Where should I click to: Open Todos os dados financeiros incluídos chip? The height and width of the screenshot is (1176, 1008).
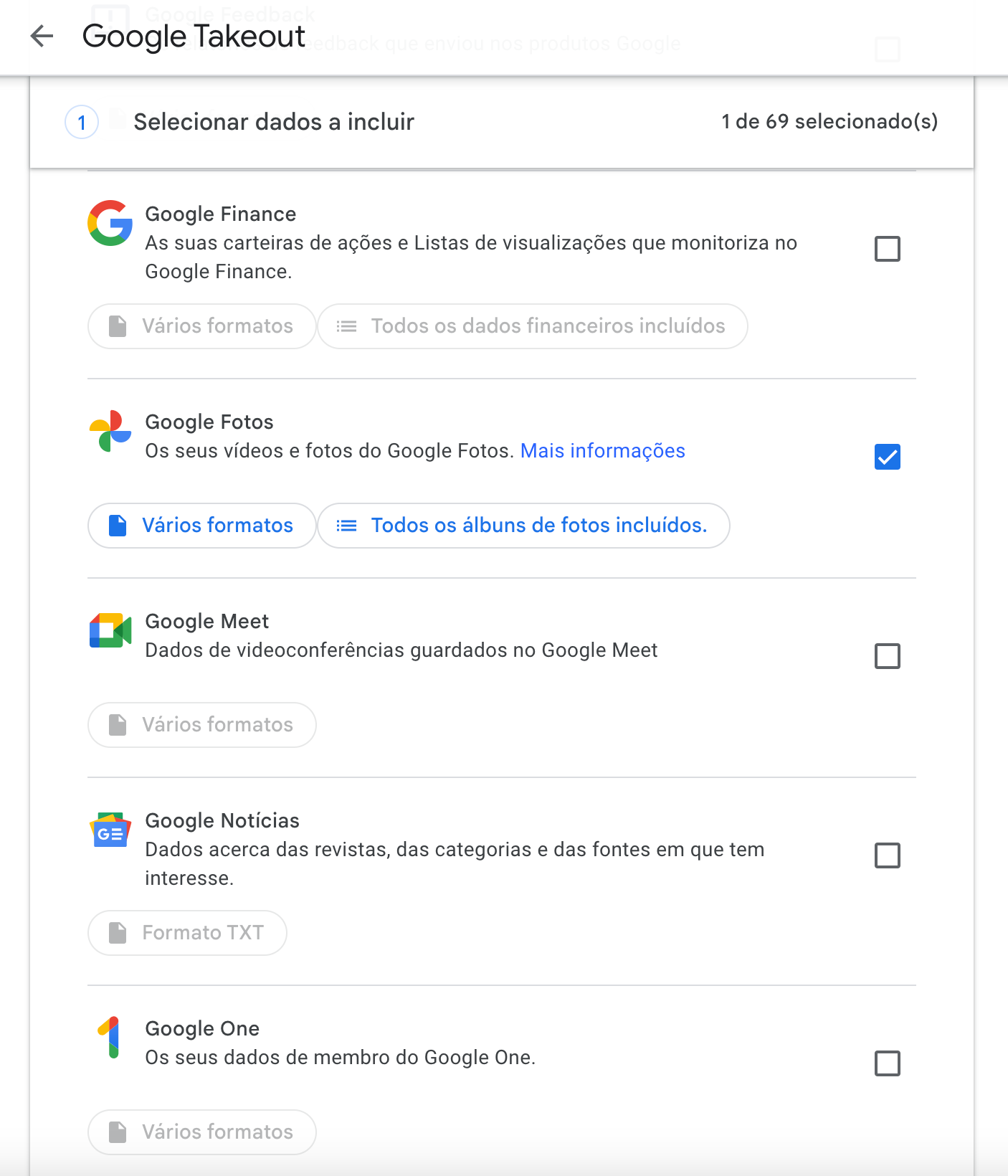tap(533, 326)
